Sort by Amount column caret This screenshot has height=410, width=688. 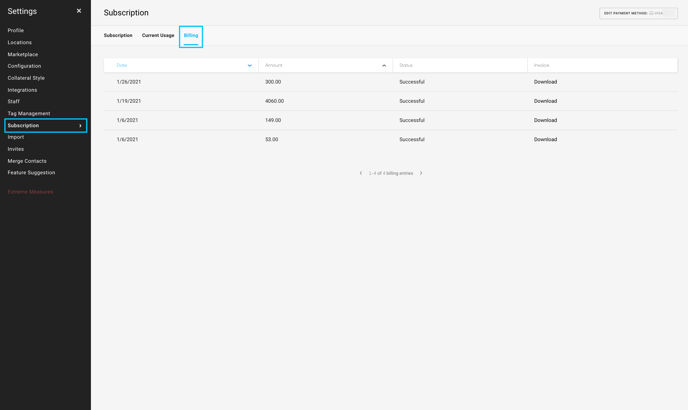coord(384,65)
